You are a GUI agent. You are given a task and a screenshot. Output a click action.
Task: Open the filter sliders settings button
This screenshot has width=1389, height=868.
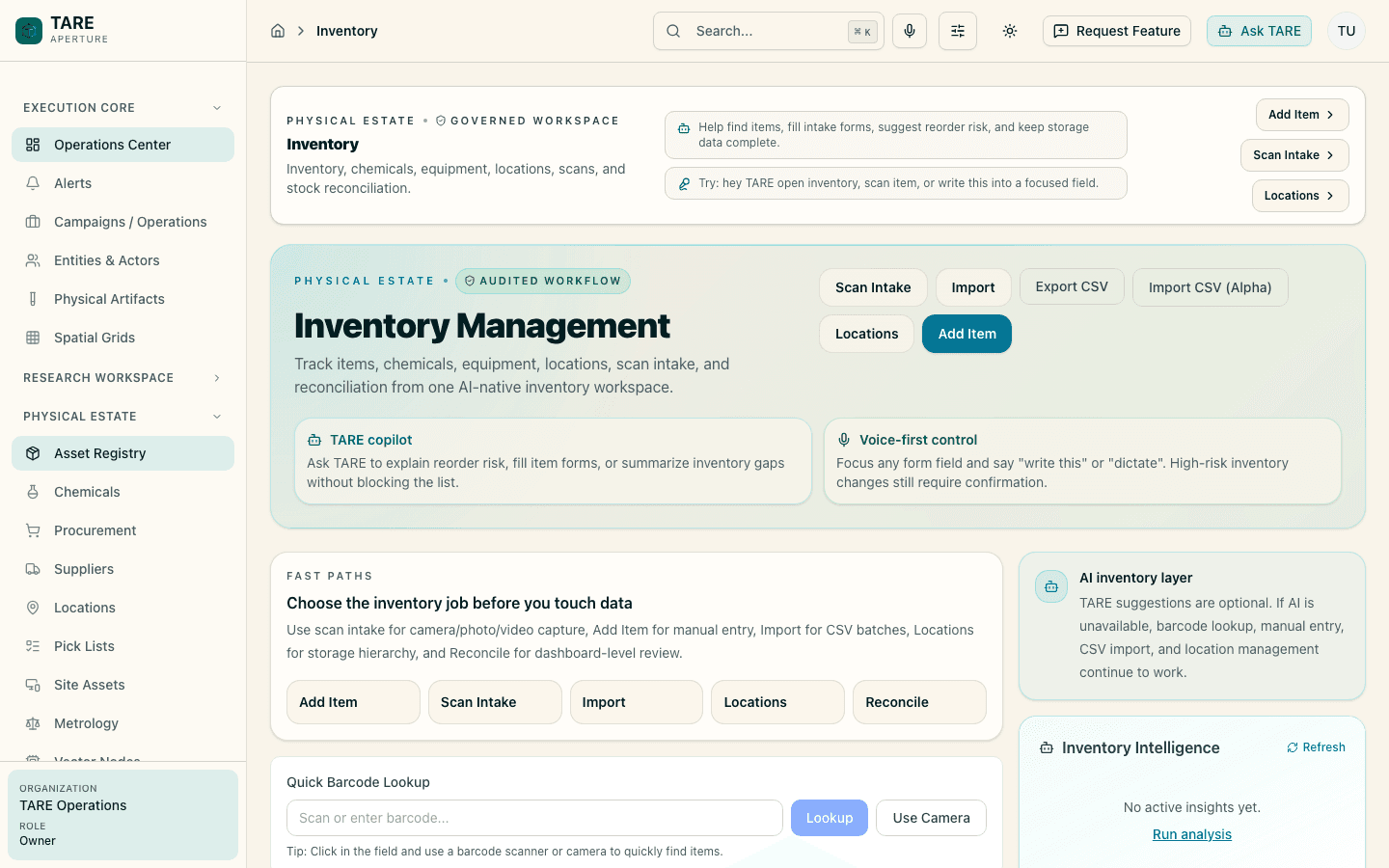(958, 31)
